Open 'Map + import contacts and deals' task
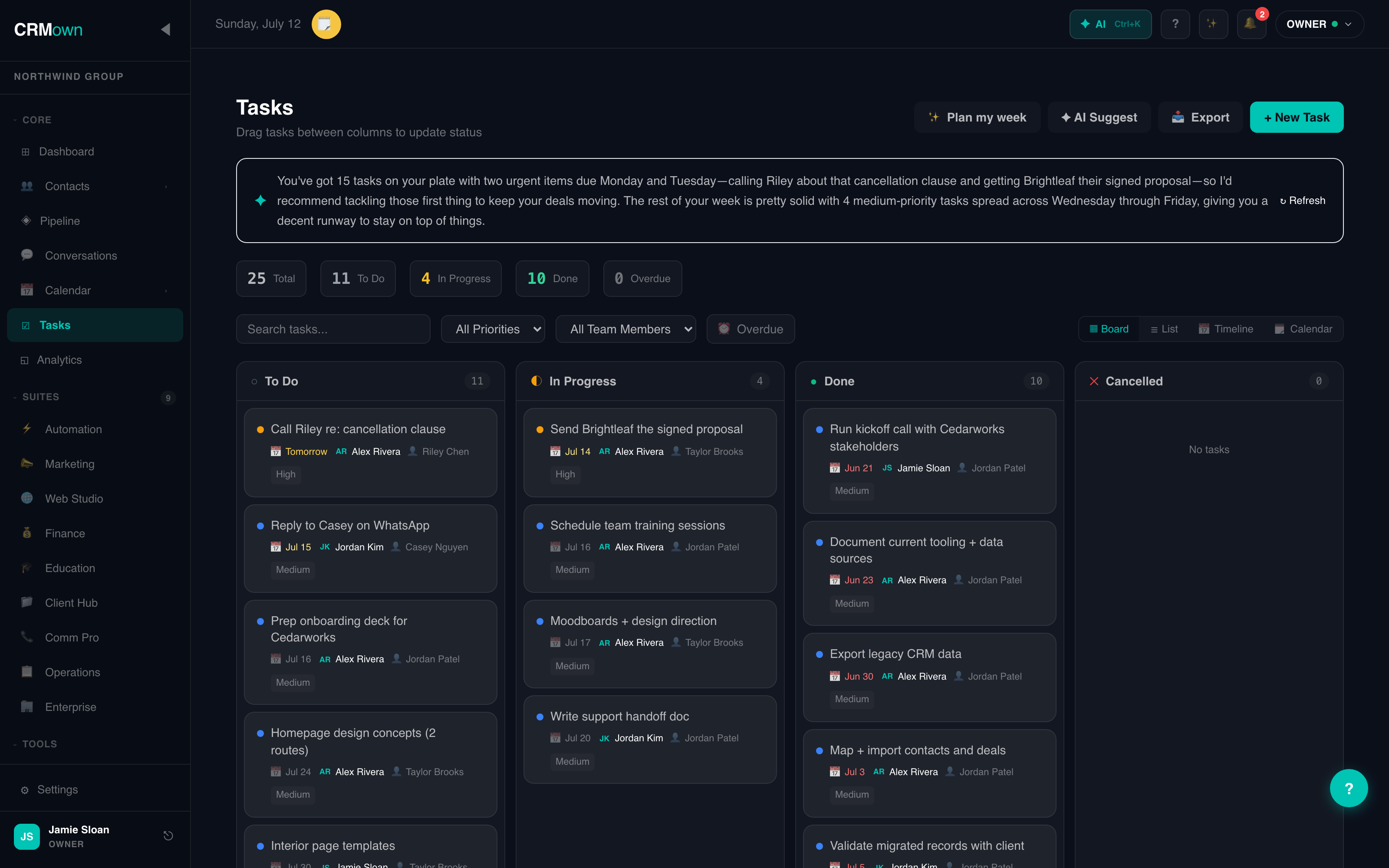Screen dimensions: 1389x868 tap(929, 773)
